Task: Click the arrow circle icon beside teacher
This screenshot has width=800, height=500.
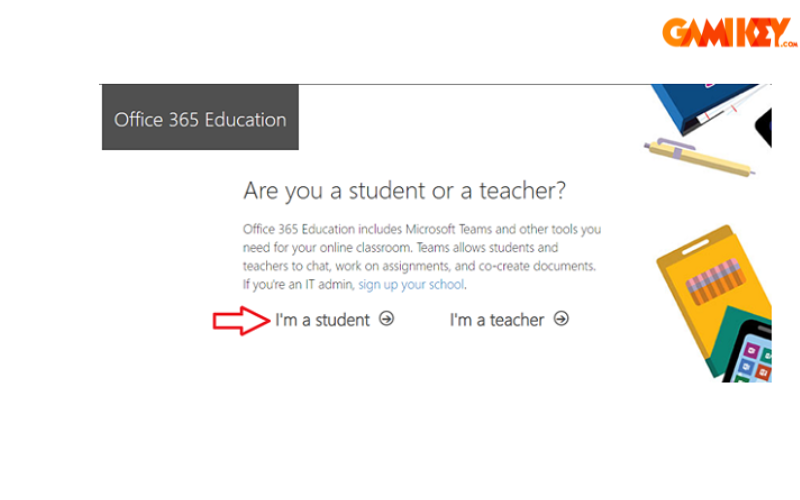Action: [561, 319]
